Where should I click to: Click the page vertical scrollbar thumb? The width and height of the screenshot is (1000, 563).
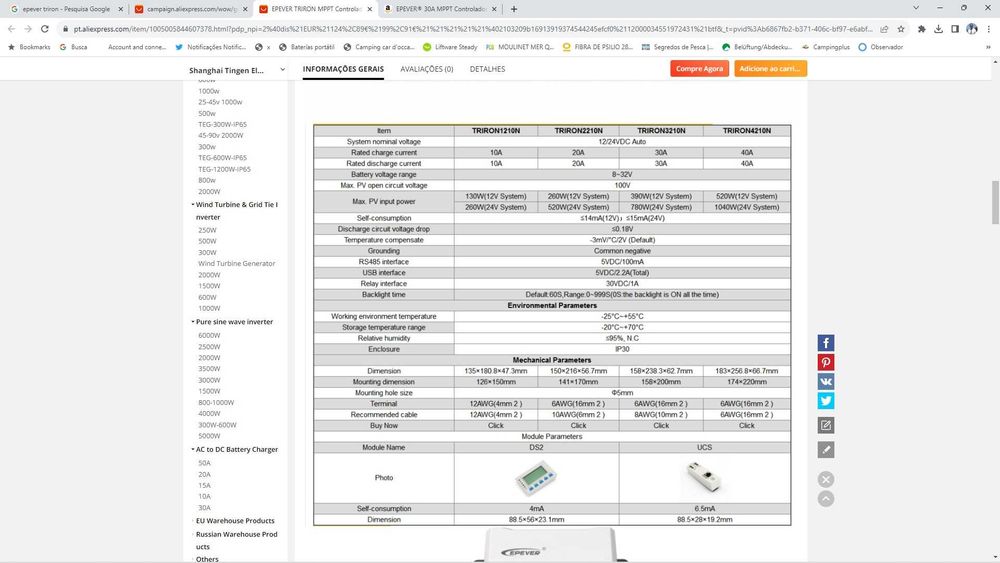995,202
